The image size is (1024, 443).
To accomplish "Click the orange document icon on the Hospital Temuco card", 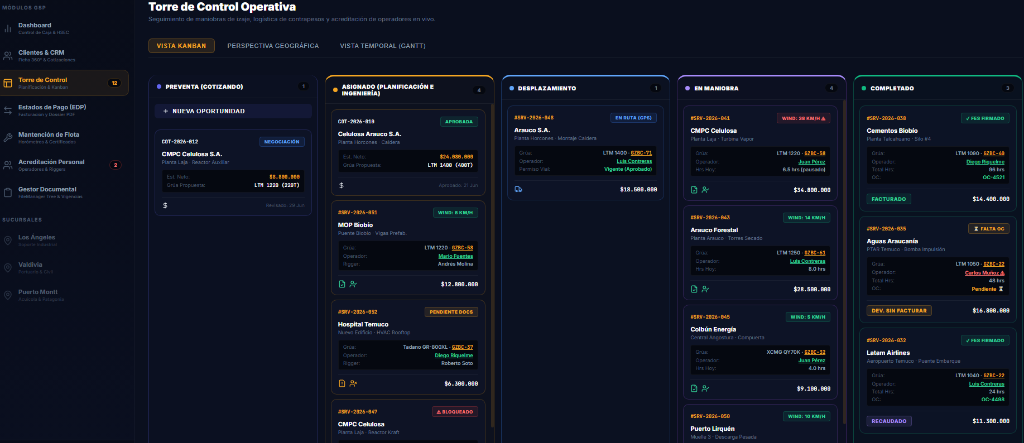I will pos(342,384).
